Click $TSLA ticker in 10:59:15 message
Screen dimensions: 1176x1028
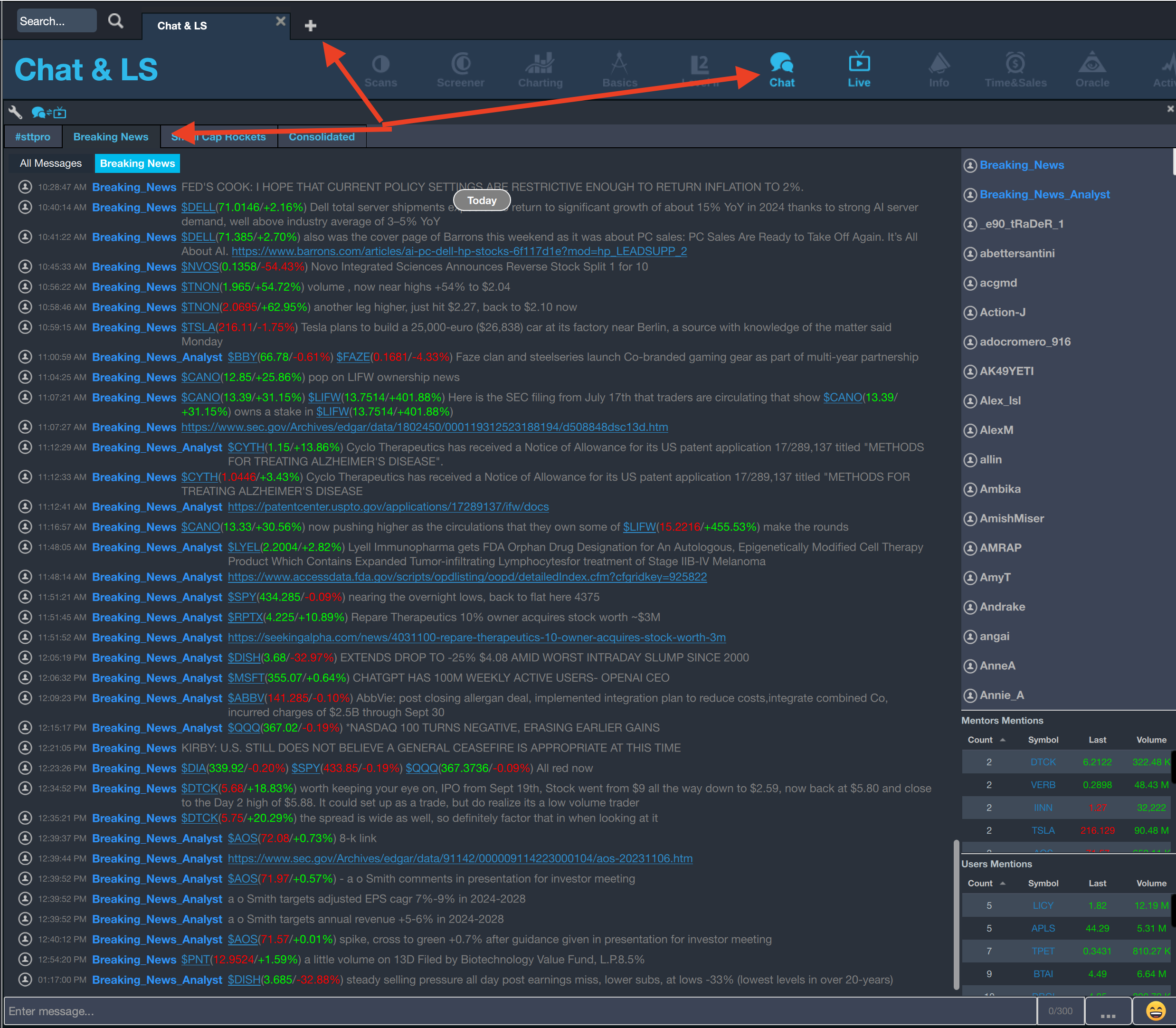coord(198,328)
